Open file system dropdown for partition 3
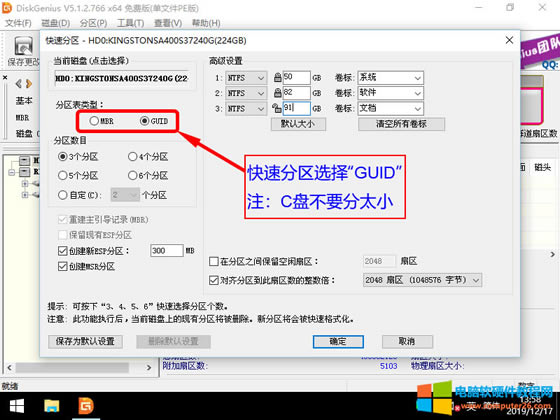 pos(246,108)
